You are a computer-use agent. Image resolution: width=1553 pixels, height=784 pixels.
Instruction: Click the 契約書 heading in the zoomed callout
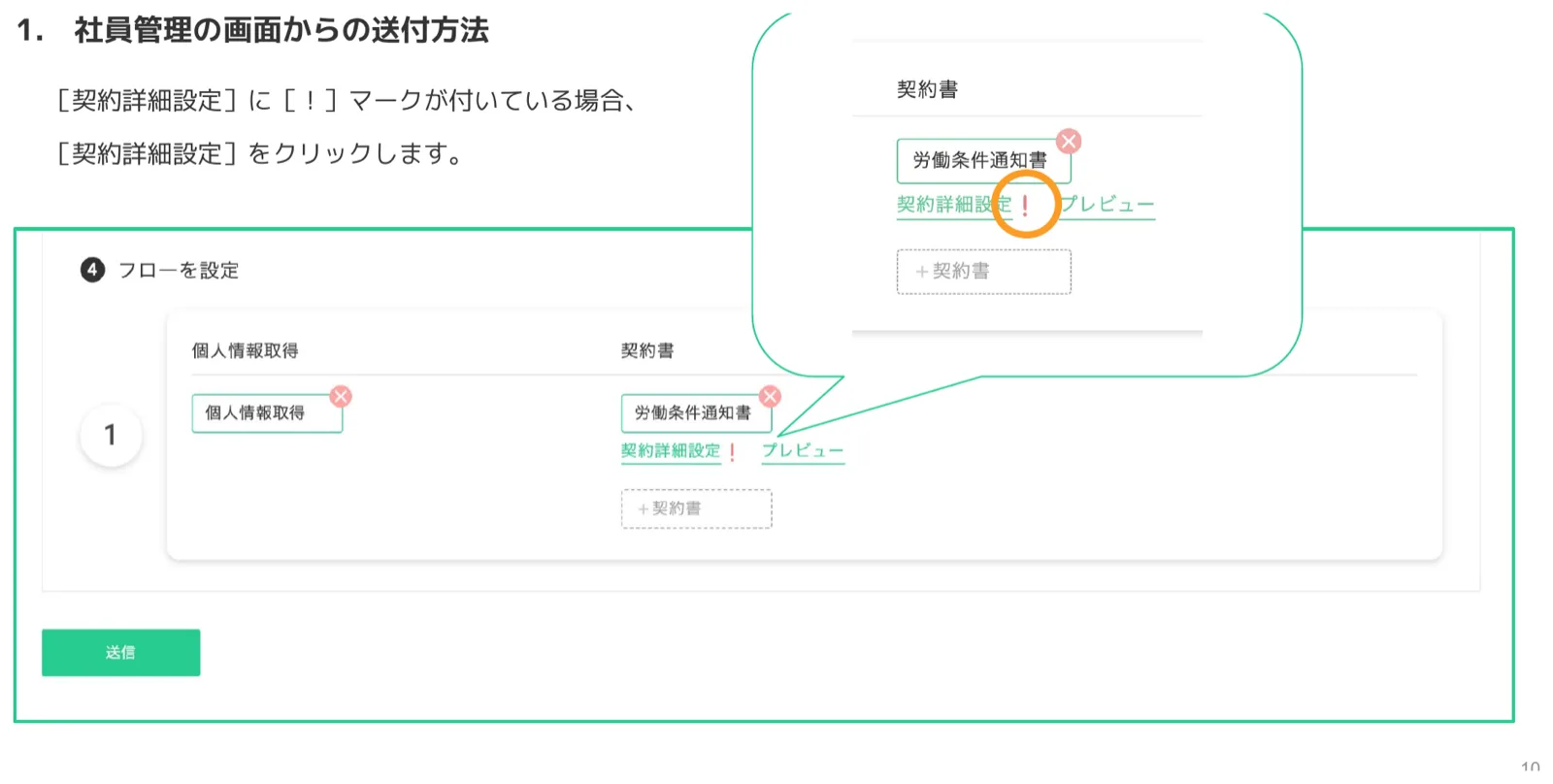coord(927,89)
